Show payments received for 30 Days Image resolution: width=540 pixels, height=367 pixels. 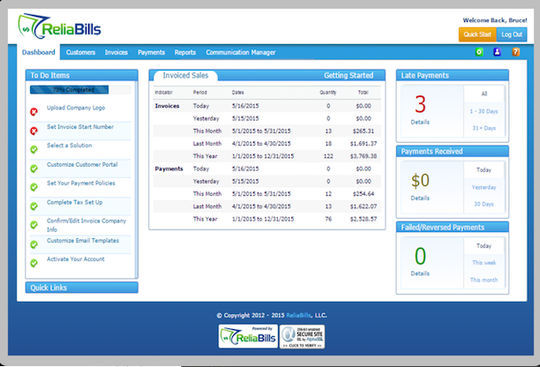484,204
